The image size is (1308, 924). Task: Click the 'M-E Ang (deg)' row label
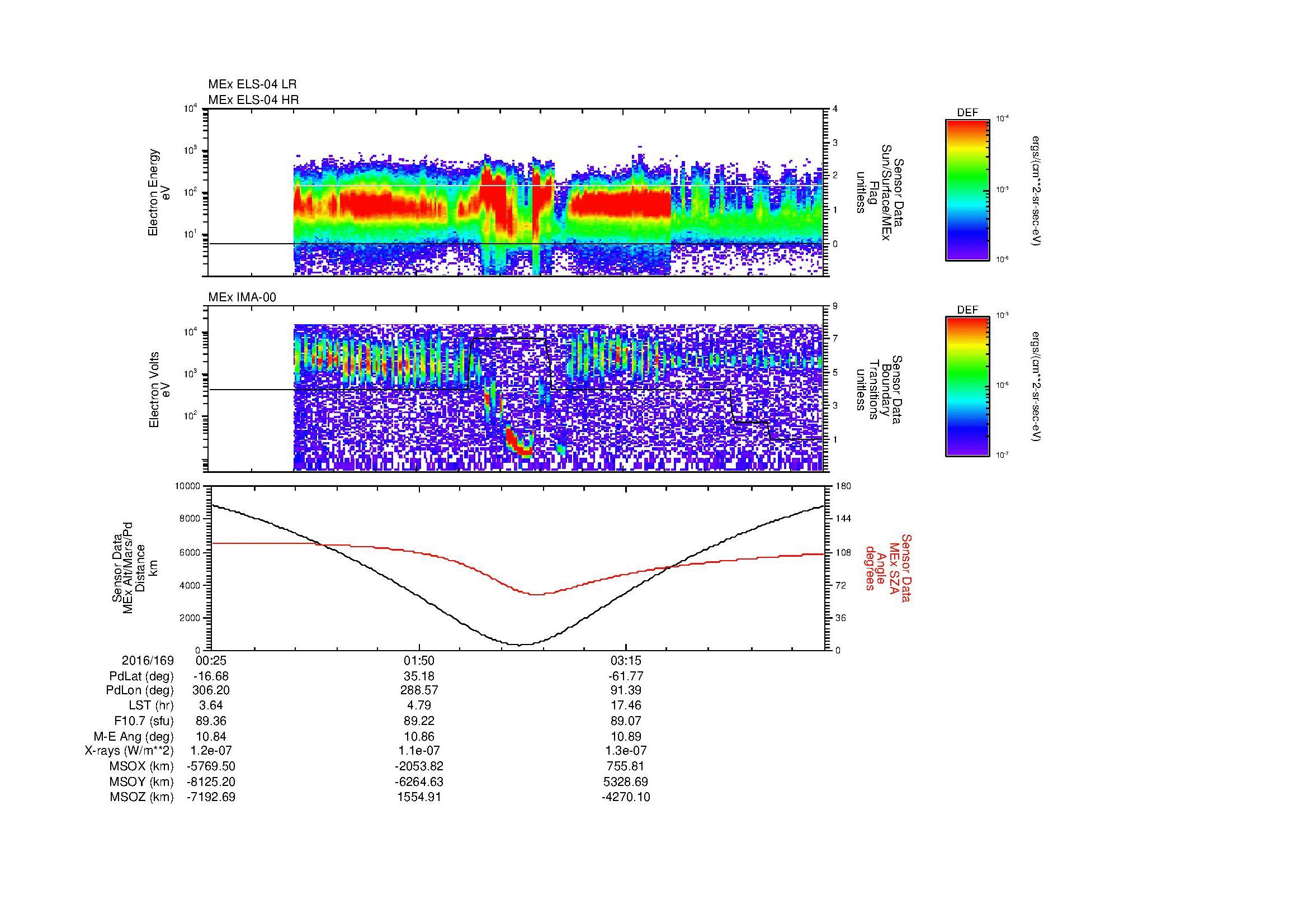coord(134,736)
